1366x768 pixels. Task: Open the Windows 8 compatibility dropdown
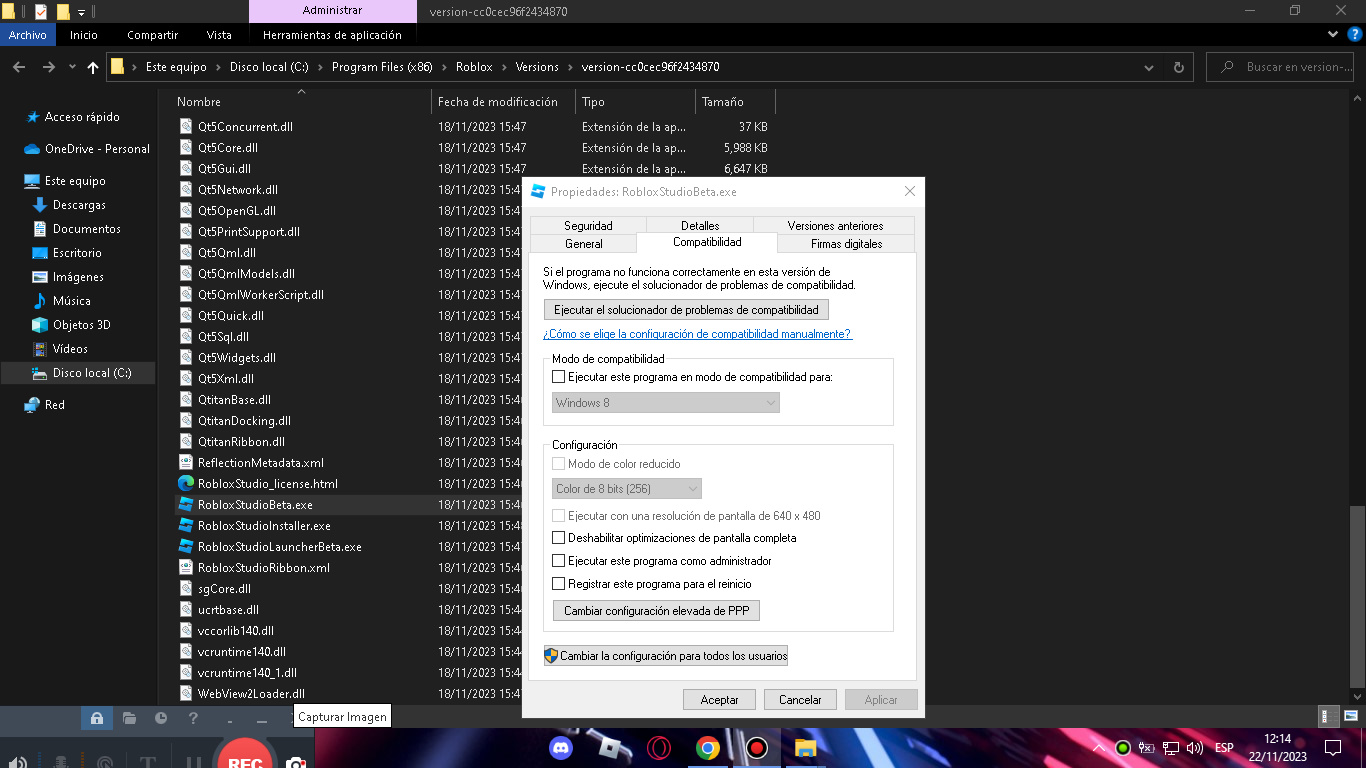[666, 403]
